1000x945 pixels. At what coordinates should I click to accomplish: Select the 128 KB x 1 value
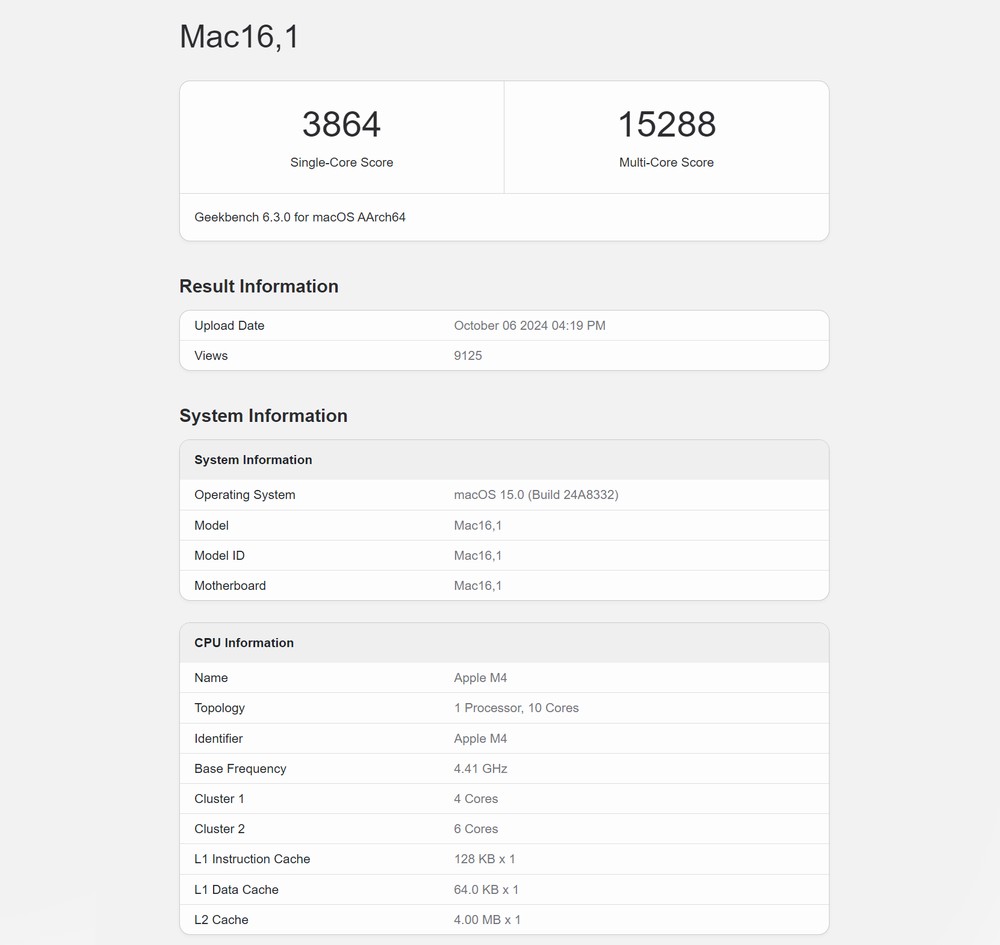tap(485, 859)
